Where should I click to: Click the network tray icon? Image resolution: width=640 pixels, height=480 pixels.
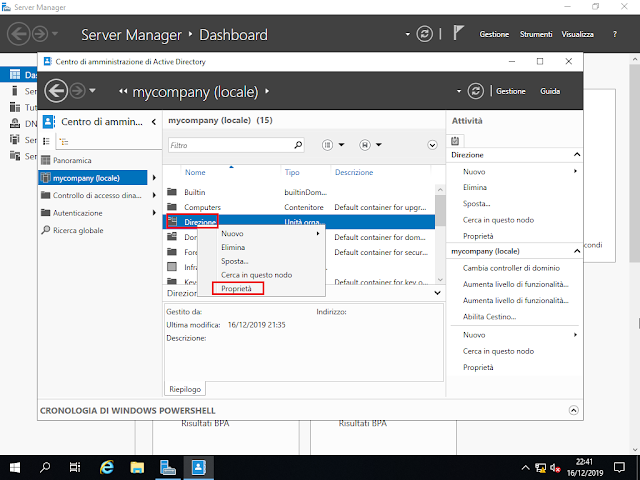(540, 468)
